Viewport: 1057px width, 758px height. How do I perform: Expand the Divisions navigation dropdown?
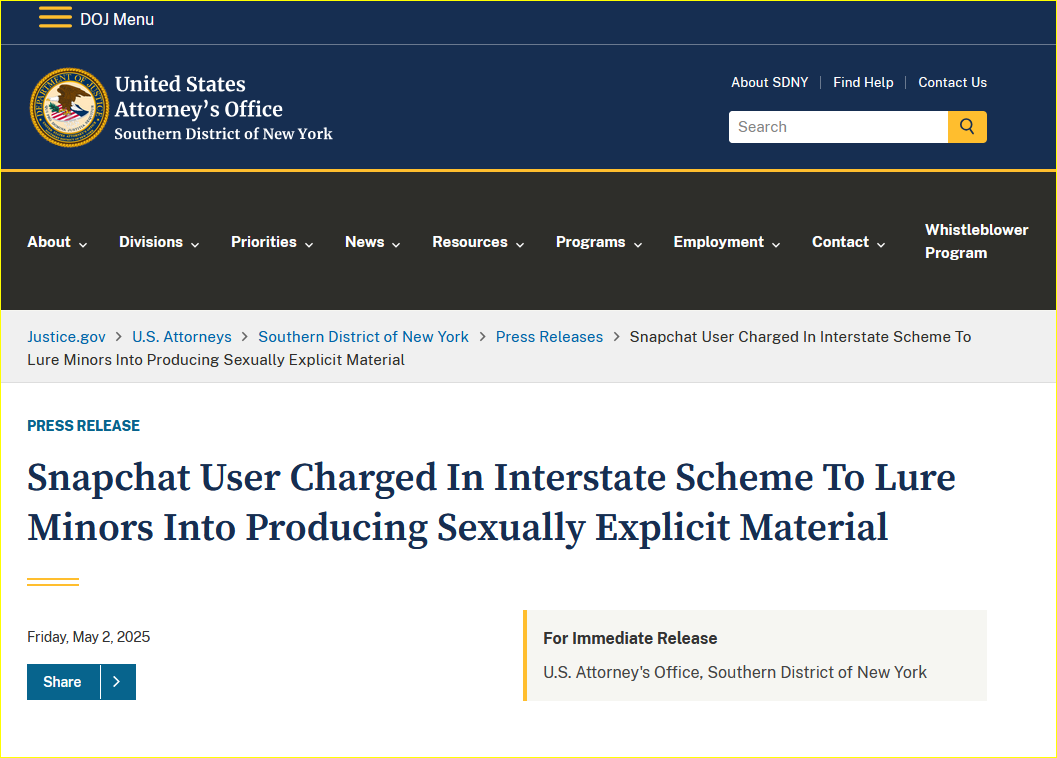point(159,242)
